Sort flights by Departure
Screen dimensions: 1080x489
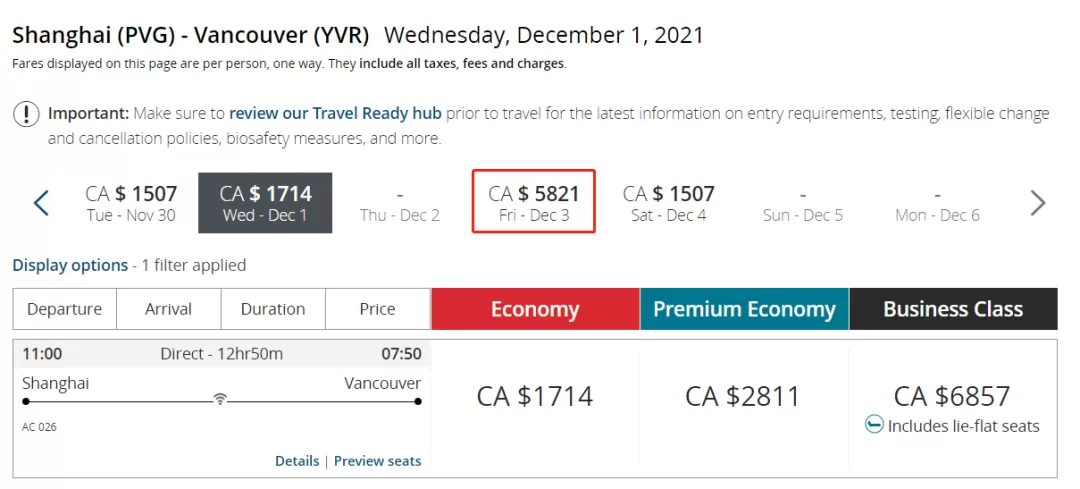point(65,309)
